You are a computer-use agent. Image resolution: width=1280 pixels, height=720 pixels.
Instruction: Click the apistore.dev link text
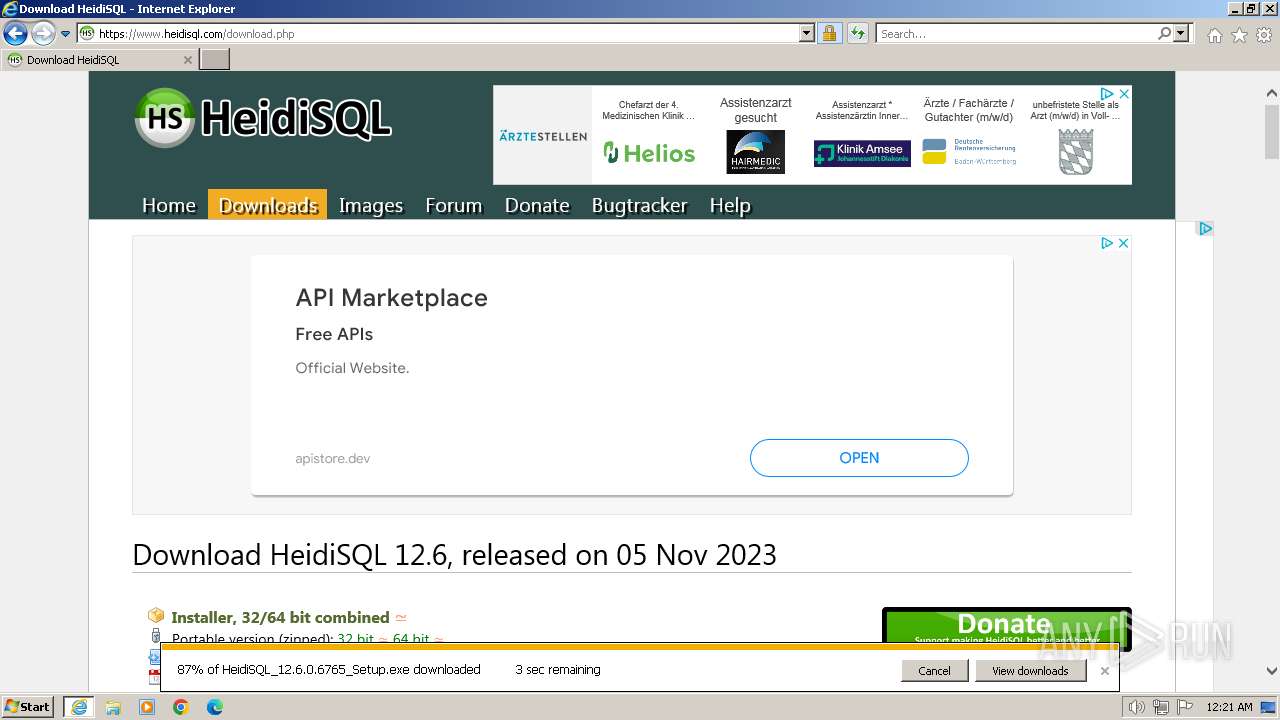coord(333,458)
